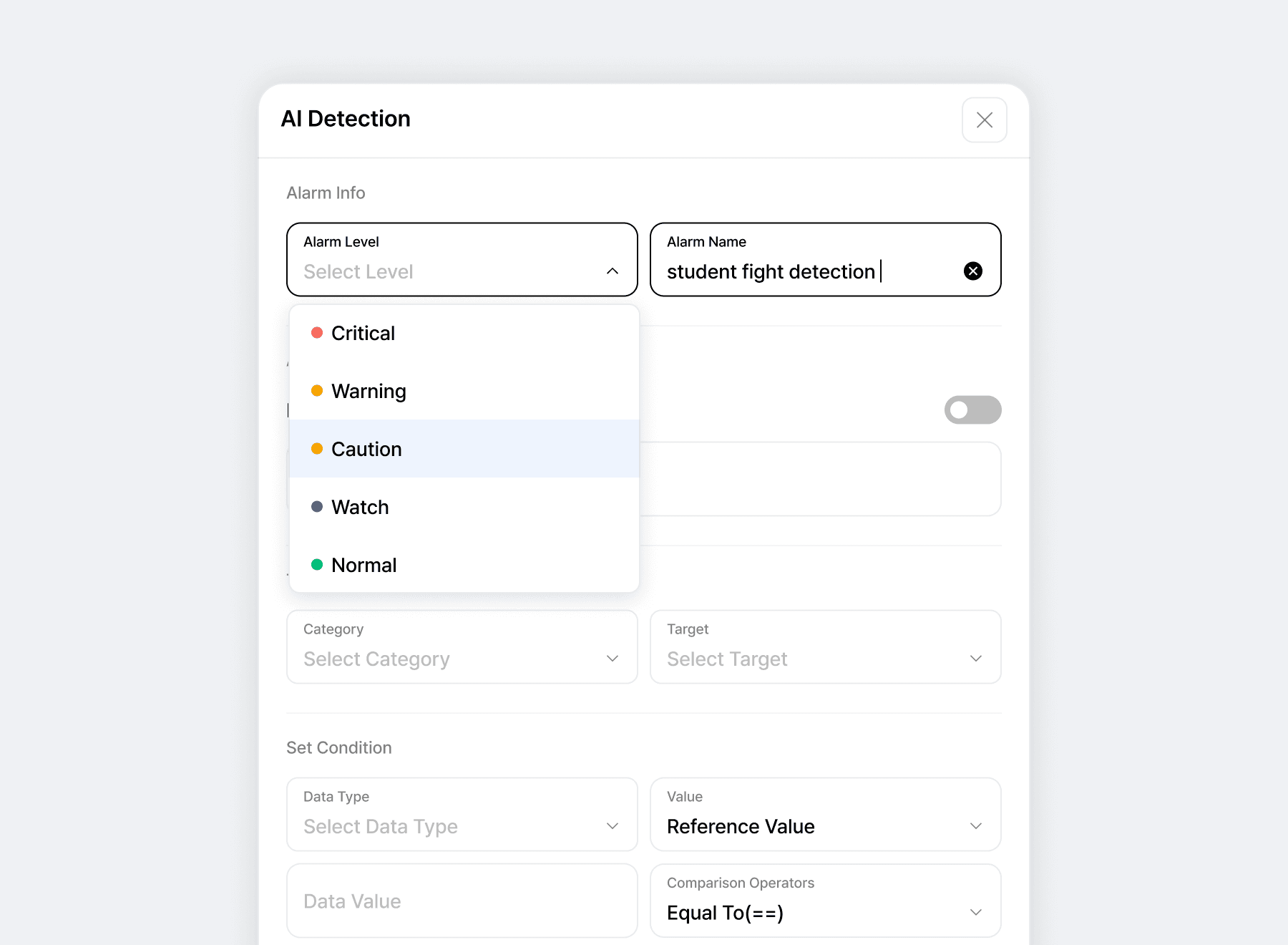Click the red Critical level dot

point(317,333)
